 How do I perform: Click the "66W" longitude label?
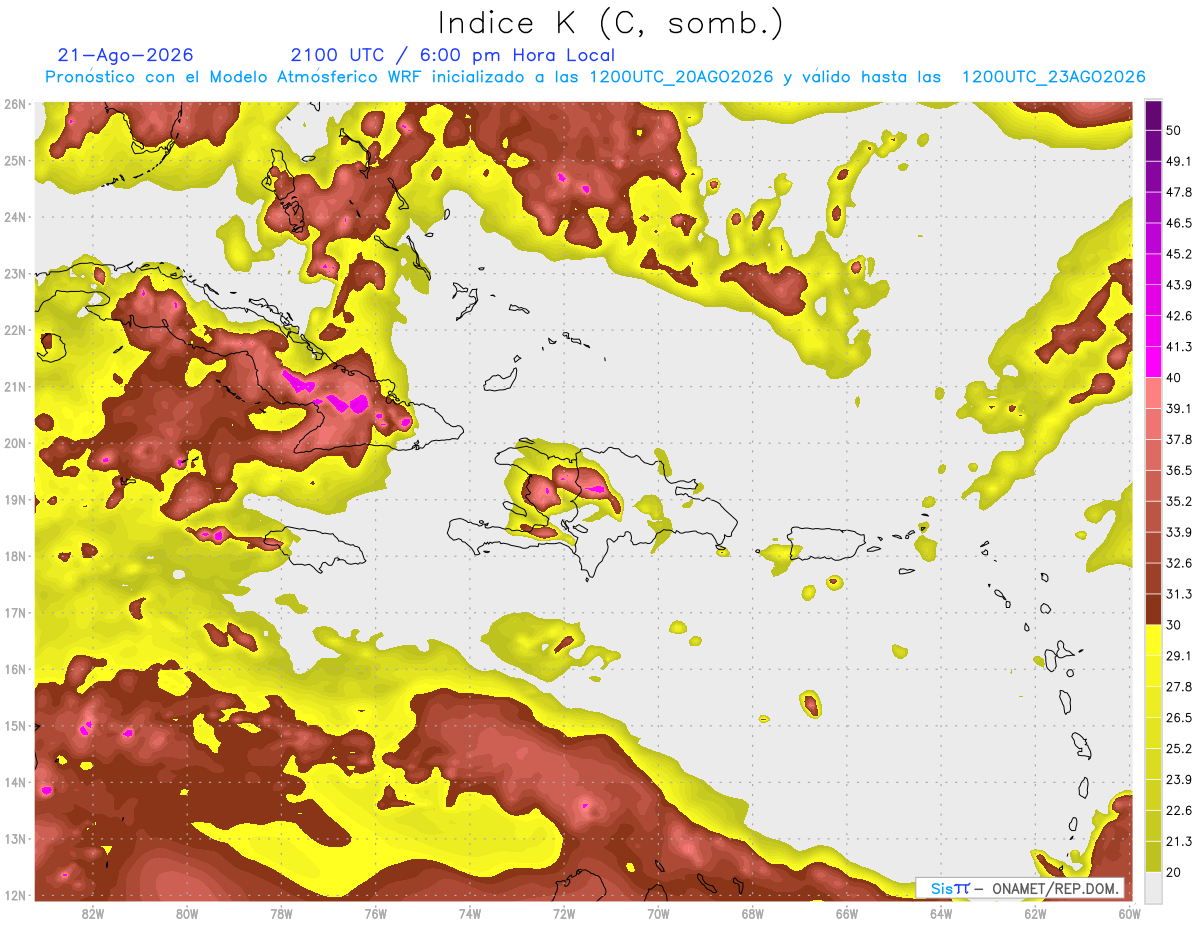point(846,913)
